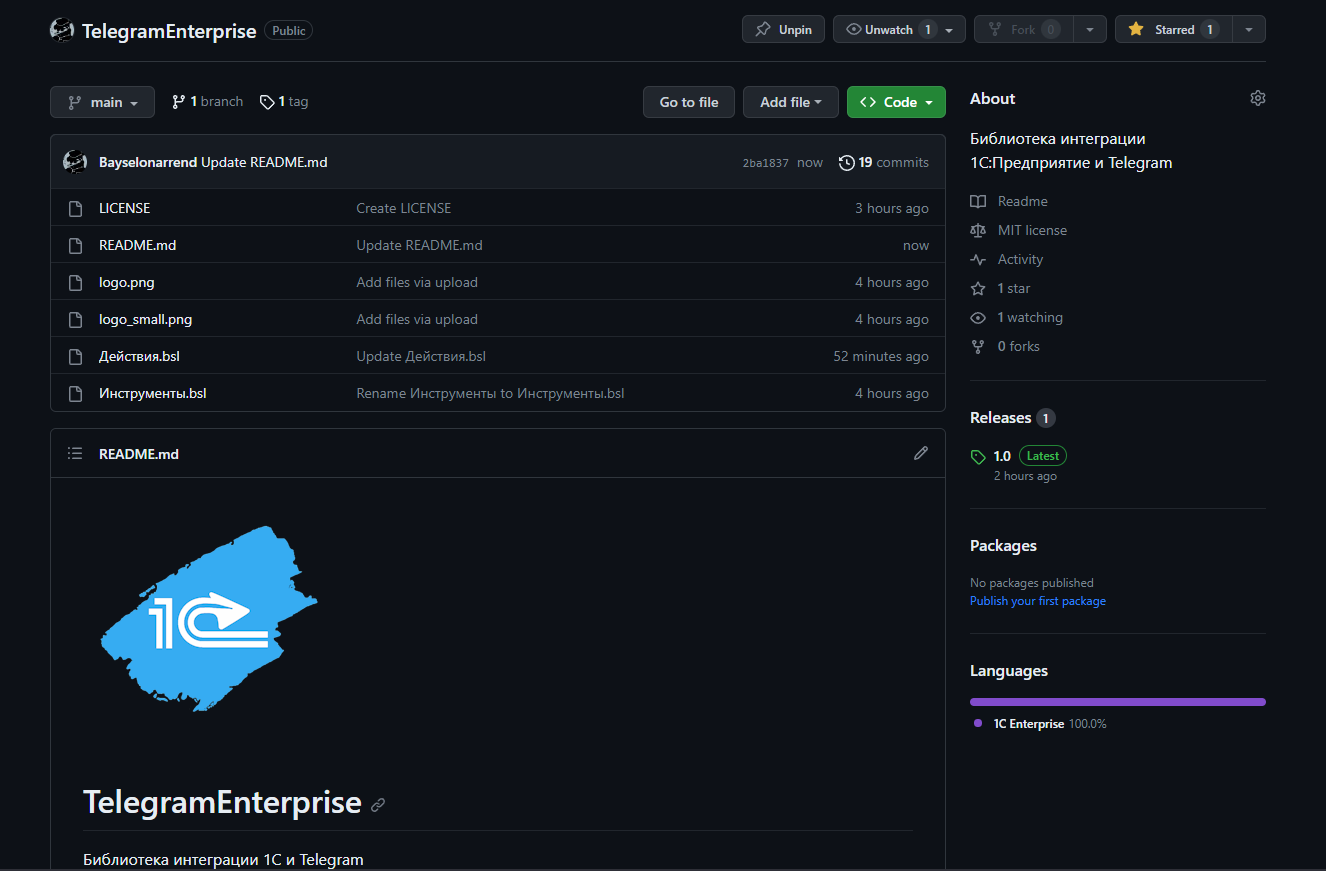Open the 1 star link
This screenshot has height=871, width=1326.
click(1000, 288)
